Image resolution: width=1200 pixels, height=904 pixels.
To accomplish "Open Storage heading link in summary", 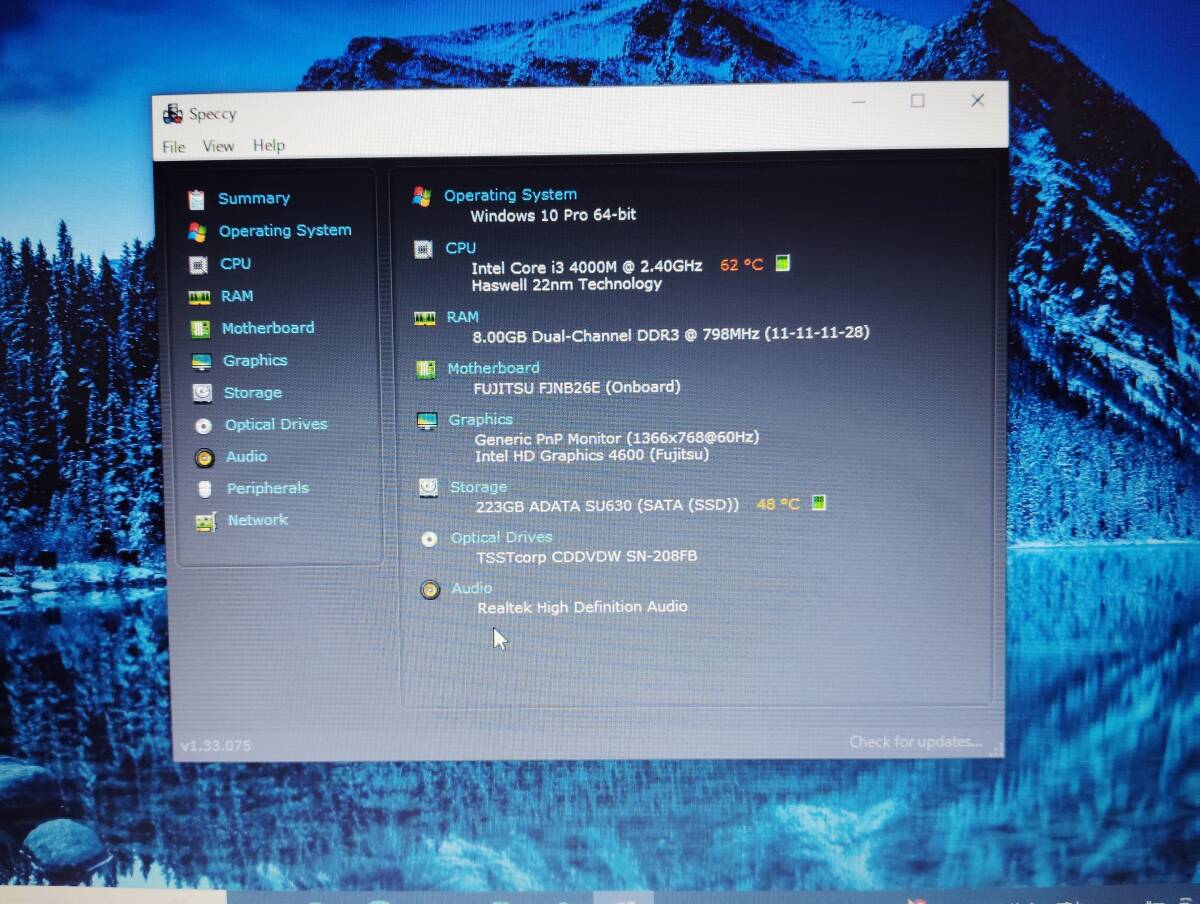I will pyautogui.click(x=478, y=487).
